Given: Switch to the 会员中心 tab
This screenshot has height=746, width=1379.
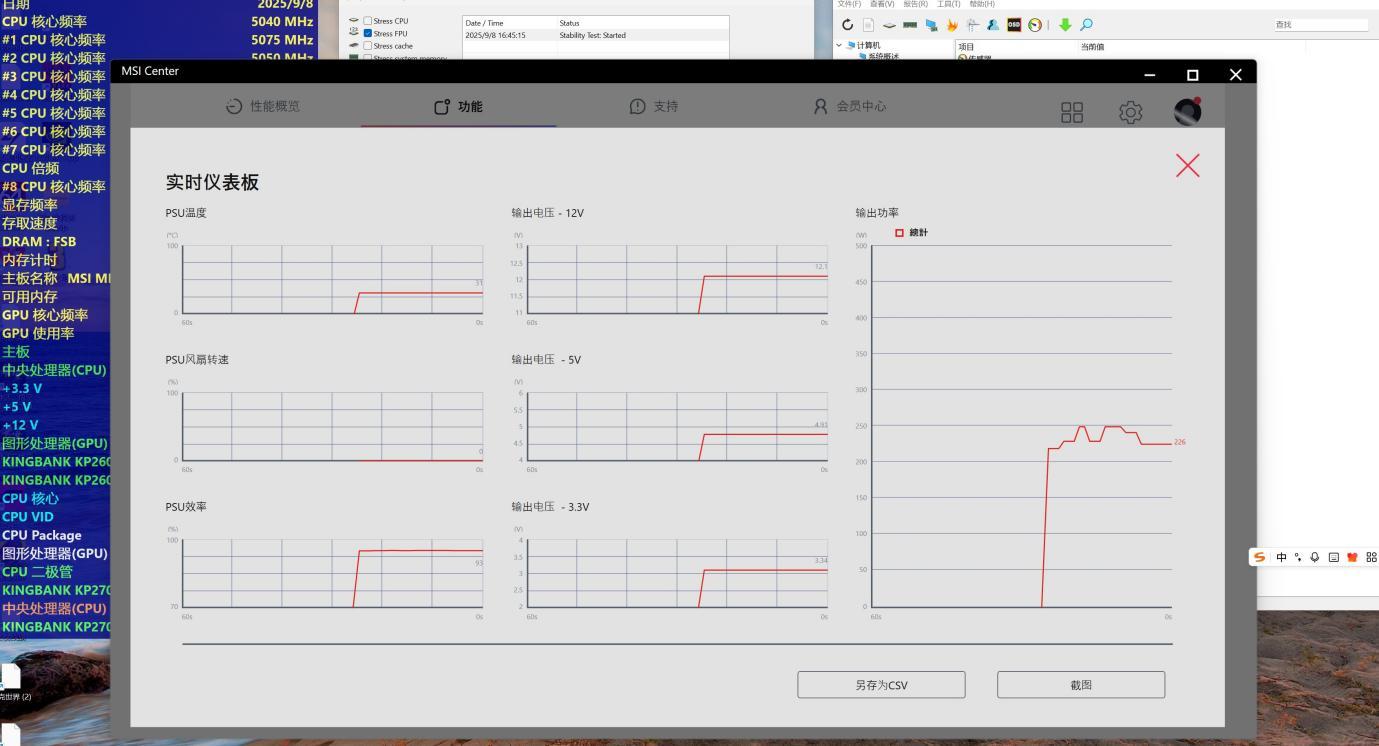Looking at the screenshot, I should tap(850, 106).
